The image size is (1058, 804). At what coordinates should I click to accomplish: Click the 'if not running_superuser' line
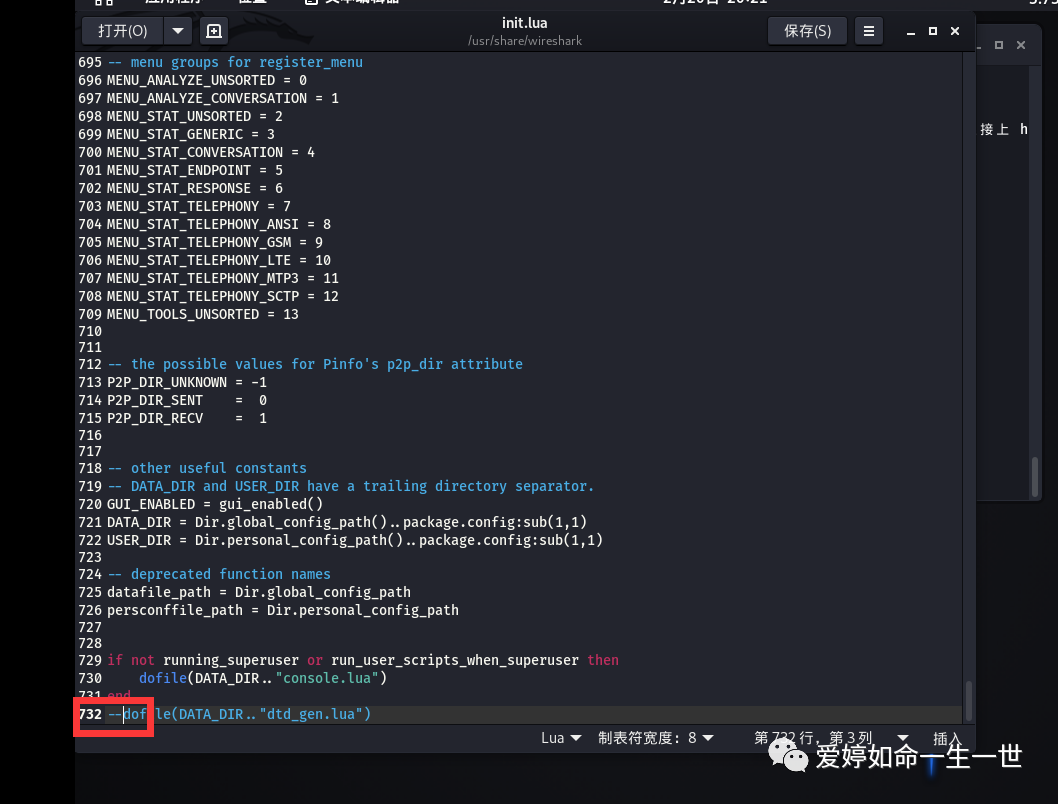point(363,660)
